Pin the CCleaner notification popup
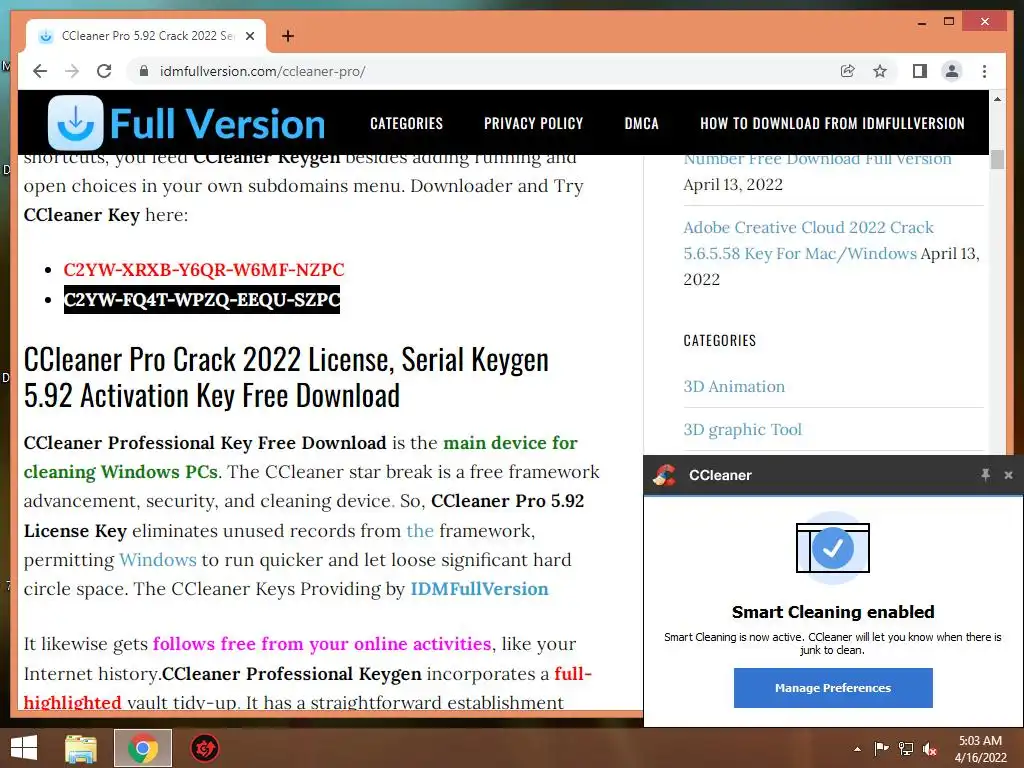This screenshot has height=768, width=1024. tap(985, 475)
